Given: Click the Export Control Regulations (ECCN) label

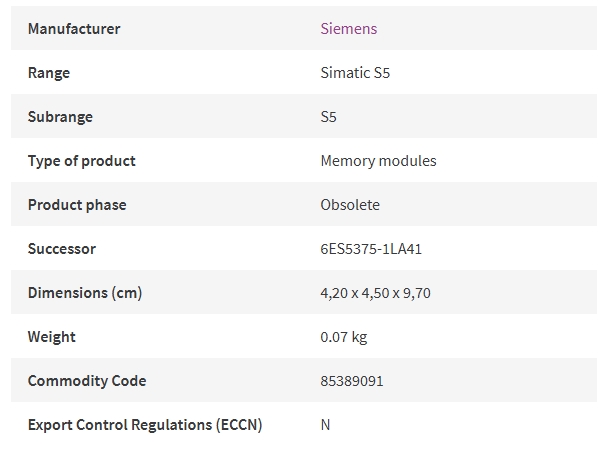Looking at the screenshot, I should [145, 425].
